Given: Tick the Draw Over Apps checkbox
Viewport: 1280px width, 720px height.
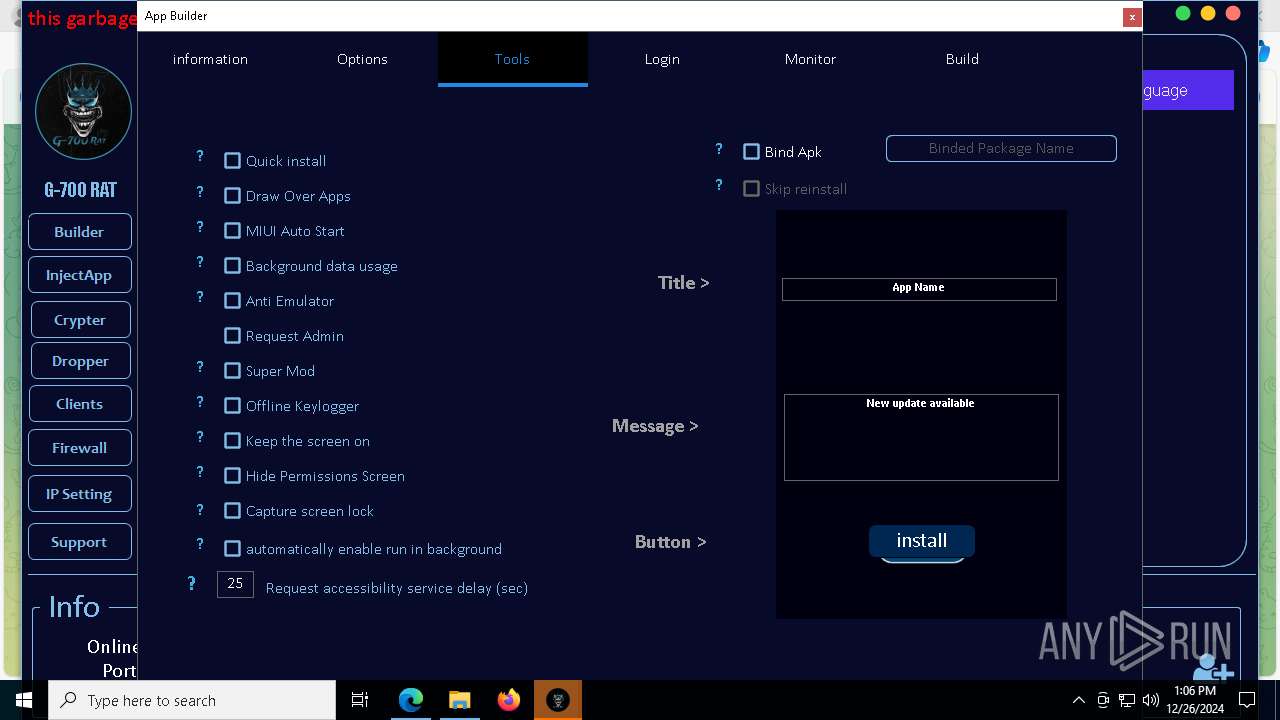Looking at the screenshot, I should coord(232,196).
